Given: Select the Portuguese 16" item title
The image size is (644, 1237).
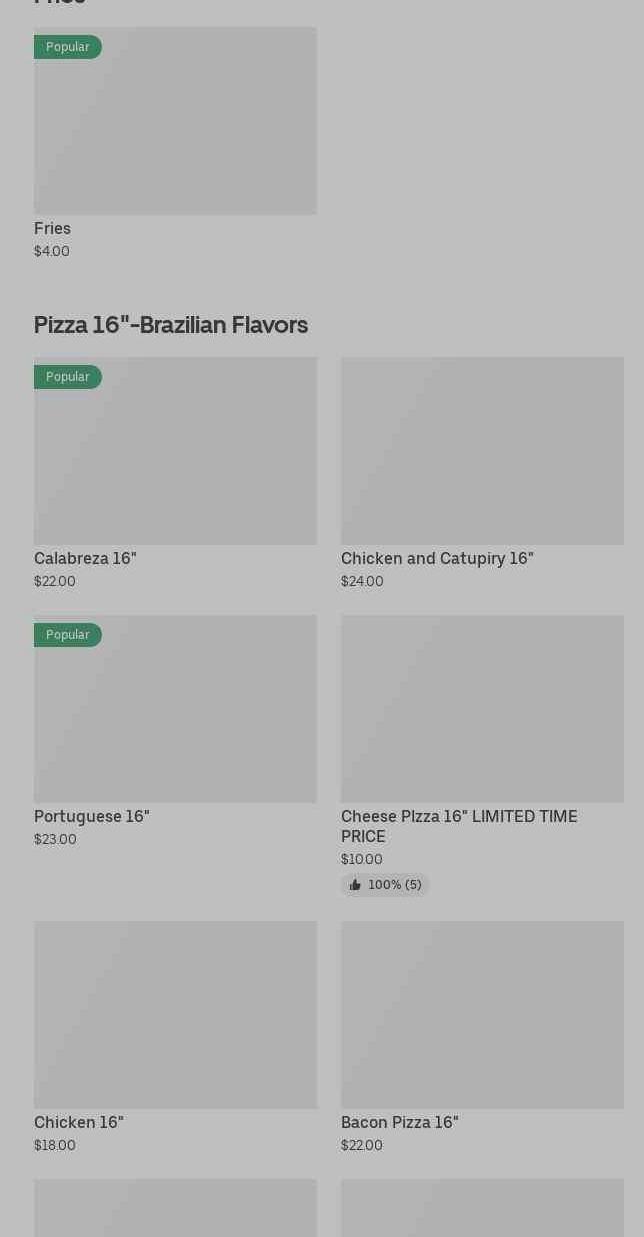Looking at the screenshot, I should coord(91,816).
